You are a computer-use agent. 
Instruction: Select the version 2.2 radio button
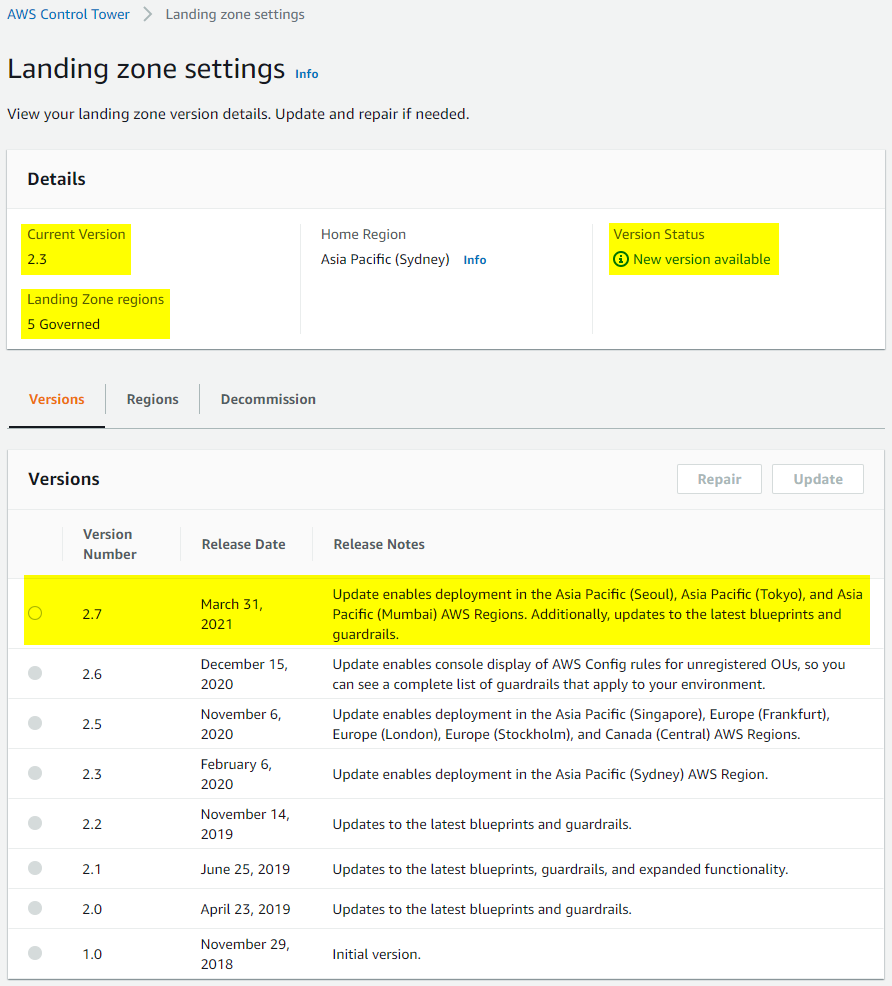pos(35,823)
